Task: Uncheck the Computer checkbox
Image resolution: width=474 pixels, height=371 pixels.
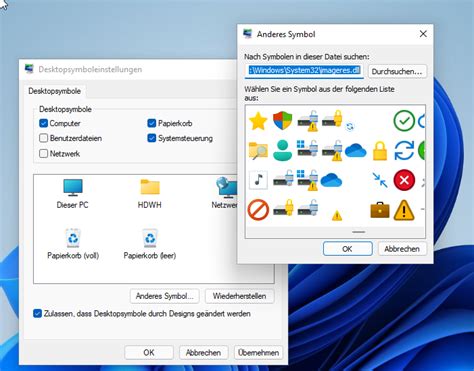Action: [x=44, y=123]
